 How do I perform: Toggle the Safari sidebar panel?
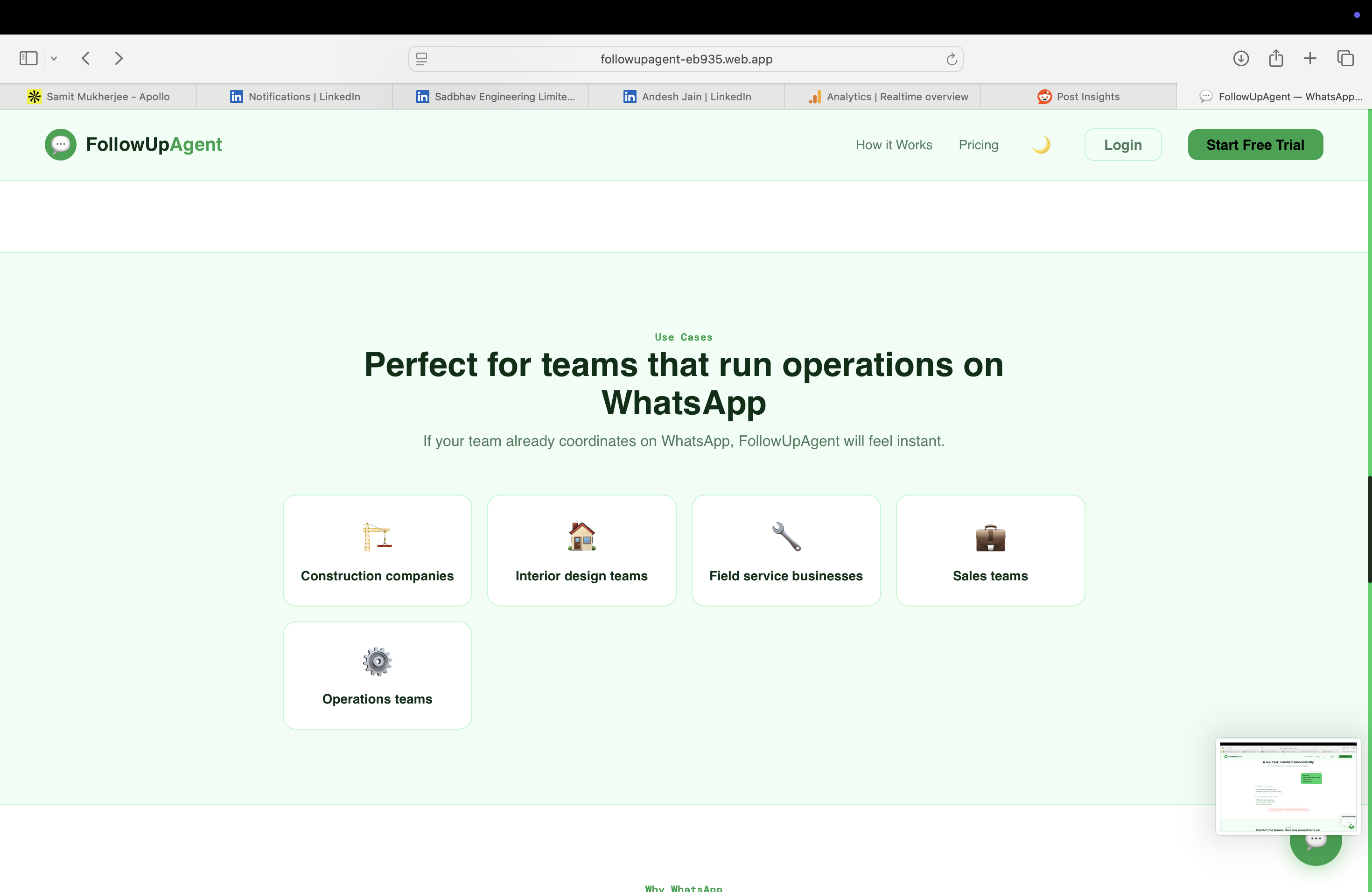[28, 58]
